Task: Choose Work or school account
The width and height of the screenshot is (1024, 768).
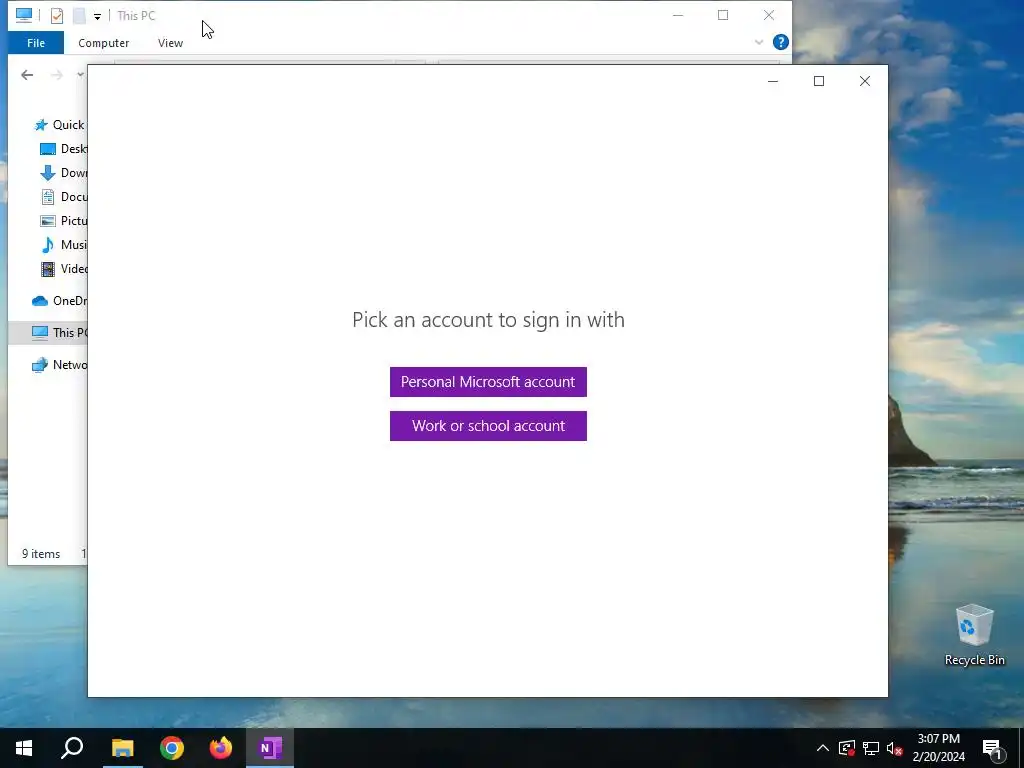Action: click(x=488, y=426)
